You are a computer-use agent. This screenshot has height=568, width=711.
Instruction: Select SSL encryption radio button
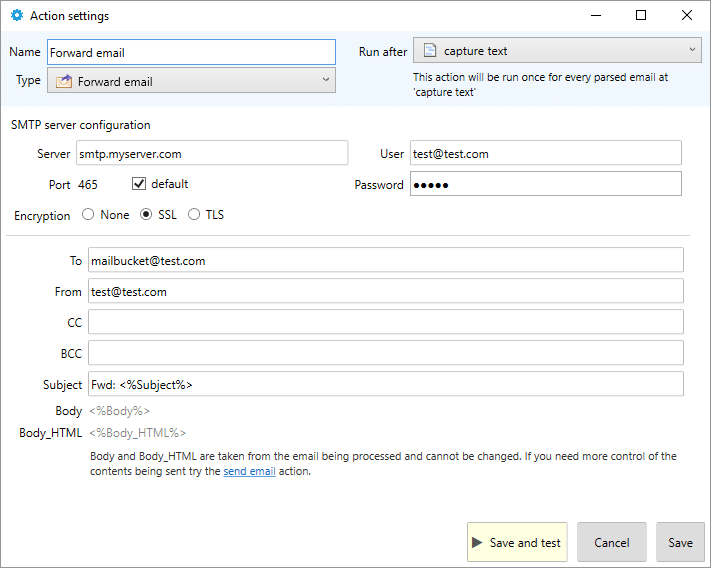146,214
